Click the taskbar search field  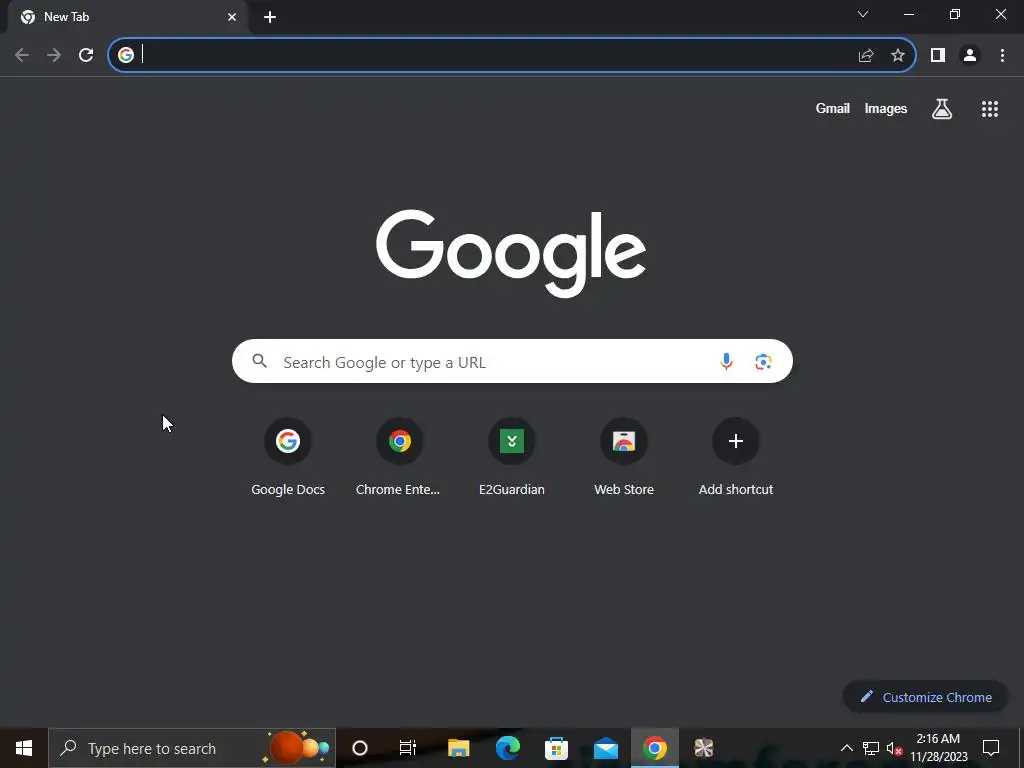pos(192,748)
